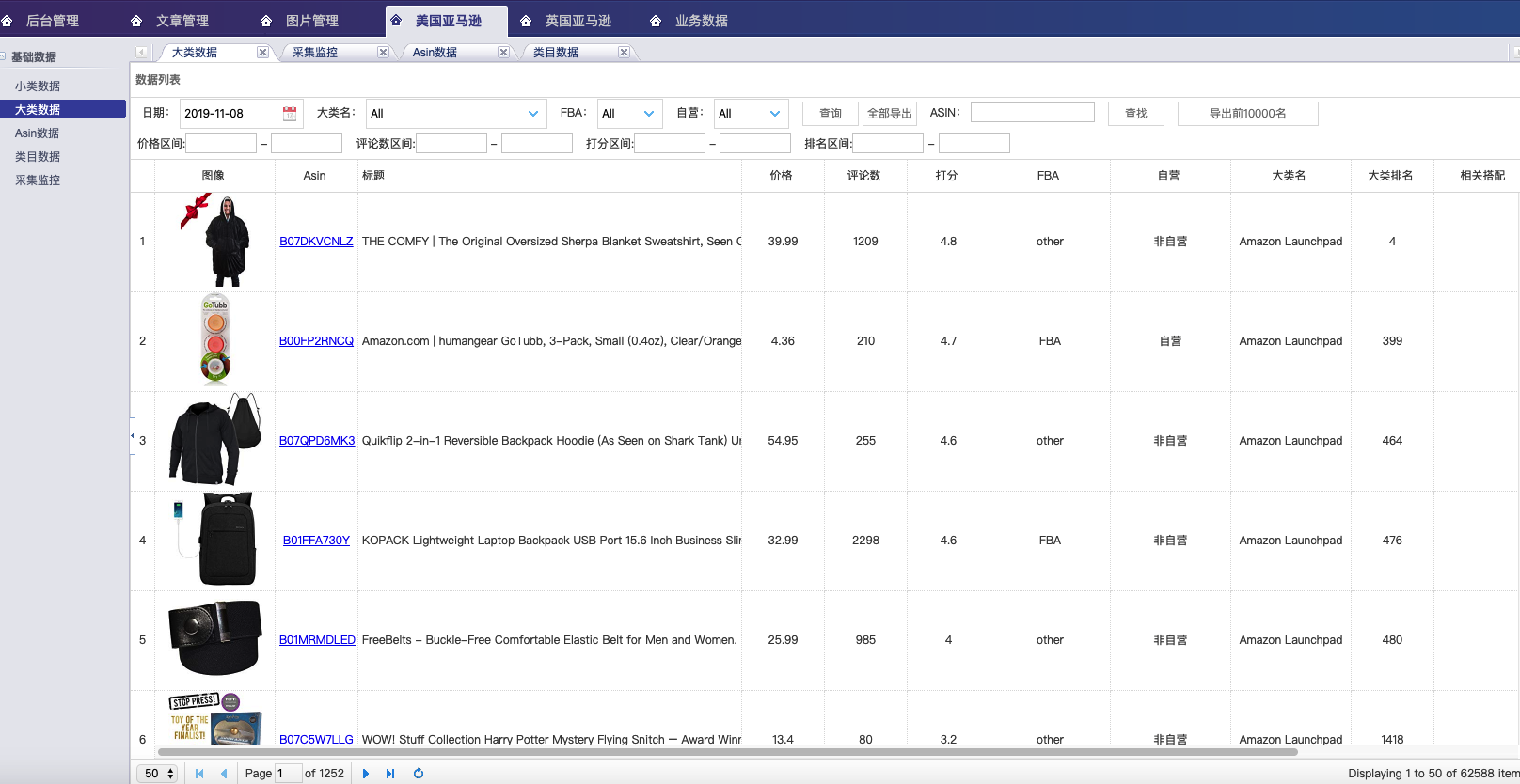Click maximum review count input

tap(537, 143)
